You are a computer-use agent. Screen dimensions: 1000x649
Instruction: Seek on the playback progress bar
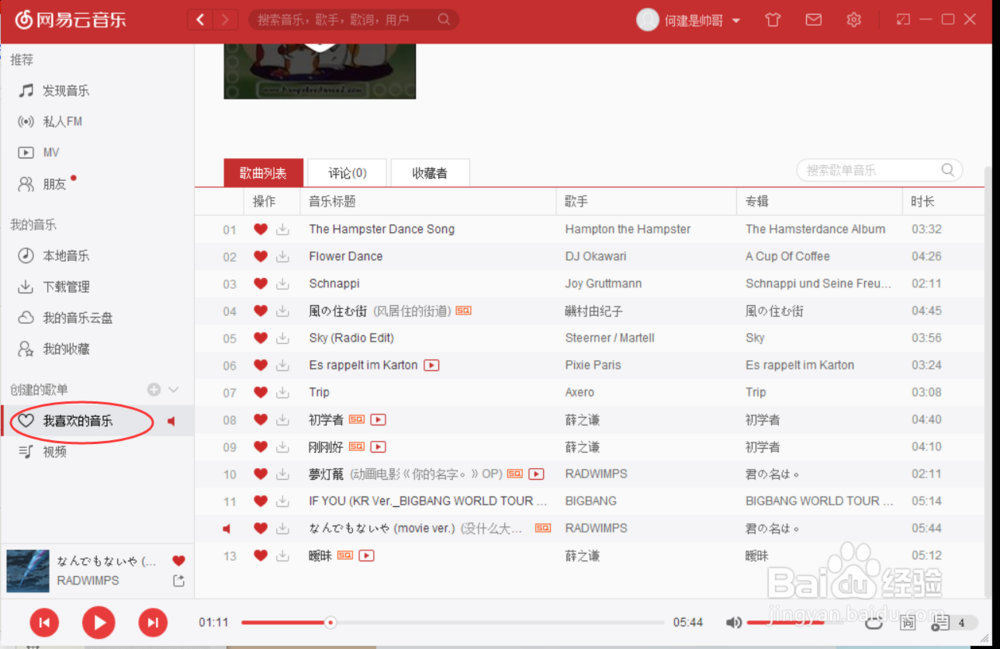pos(453,622)
